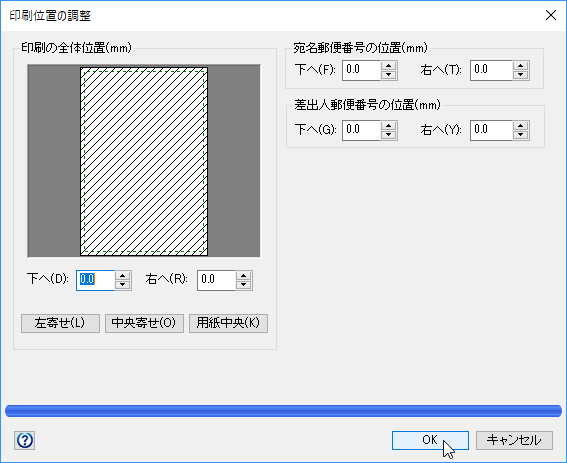Decrease the 下へ(D) value with down arrow

[123, 285]
